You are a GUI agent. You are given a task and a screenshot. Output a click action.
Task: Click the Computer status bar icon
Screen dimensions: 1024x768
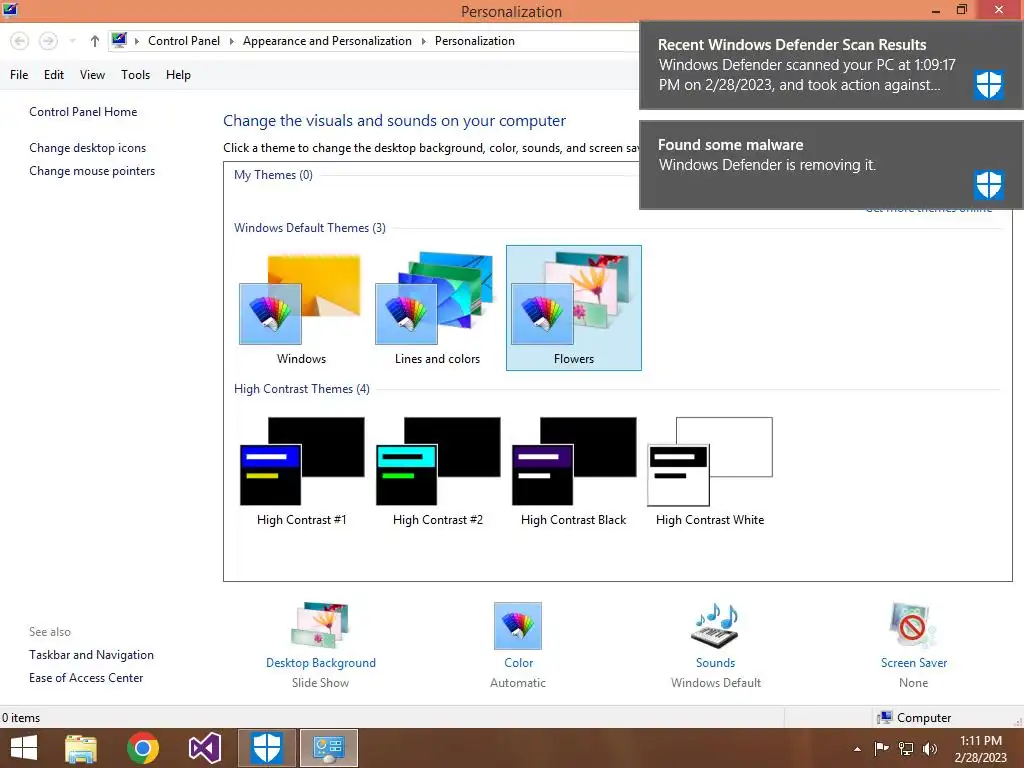tap(885, 718)
